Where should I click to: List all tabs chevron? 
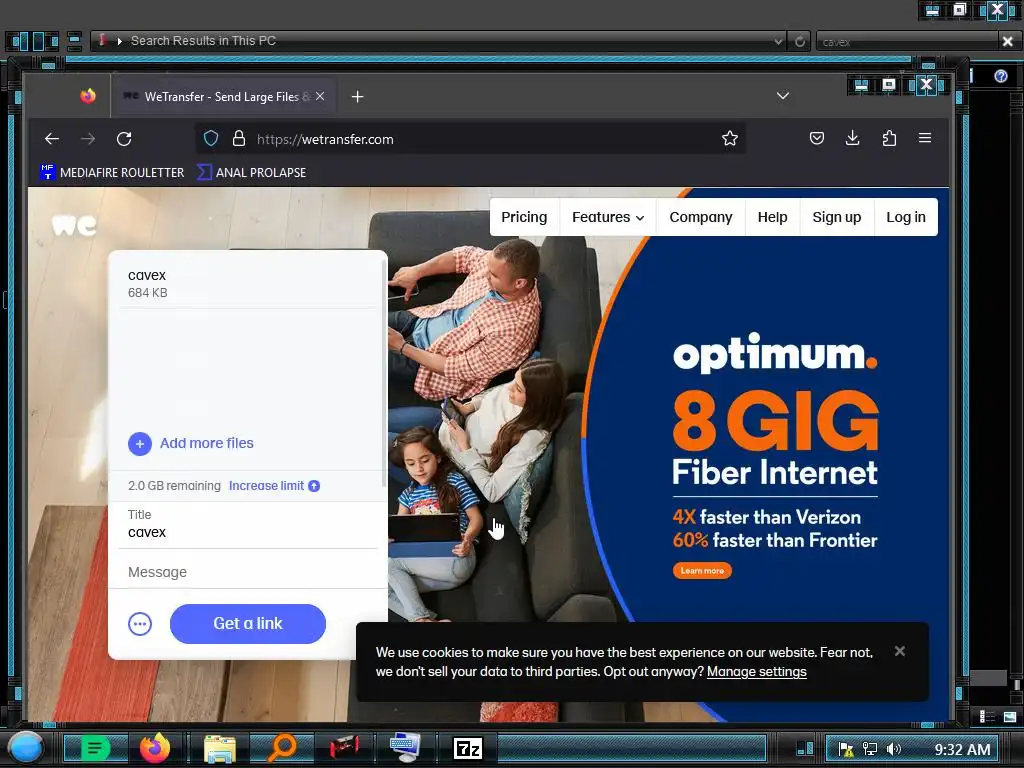pyautogui.click(x=783, y=96)
